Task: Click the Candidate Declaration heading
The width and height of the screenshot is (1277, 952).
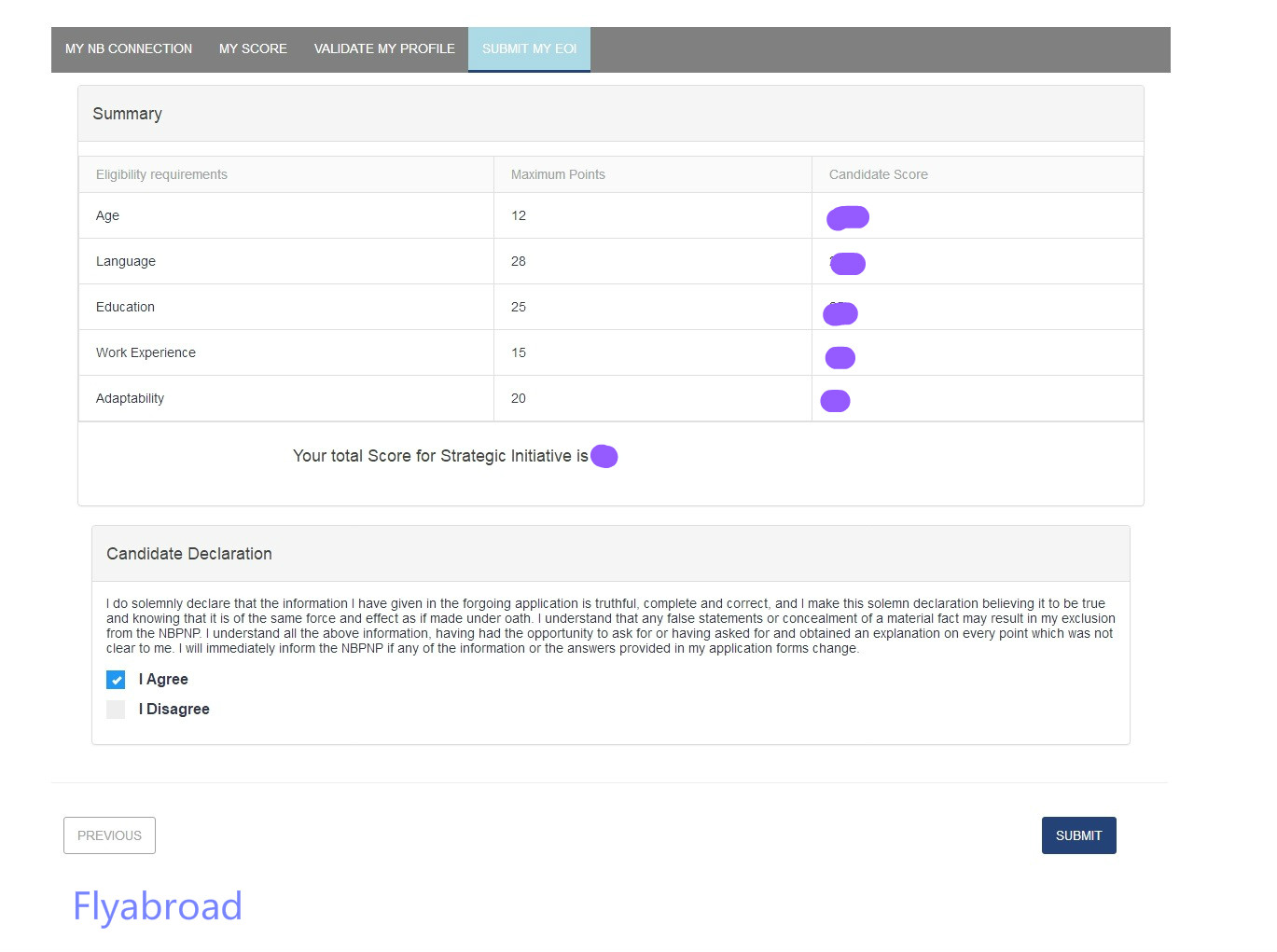Action: click(x=189, y=554)
